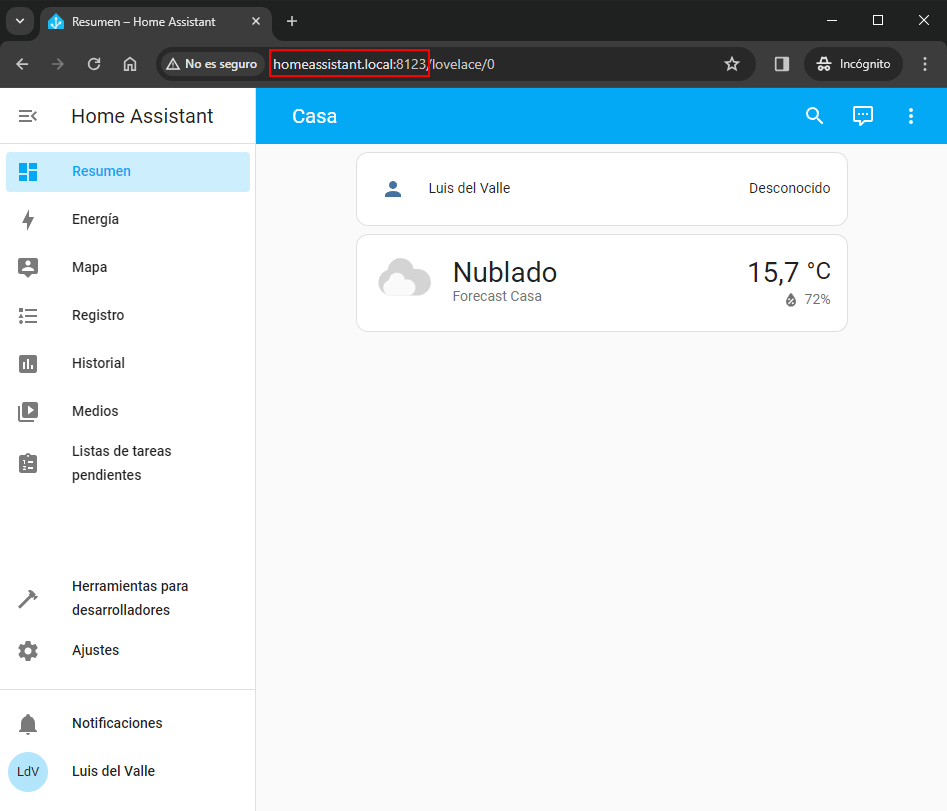Click the developer tools hammer icon

click(x=28, y=598)
